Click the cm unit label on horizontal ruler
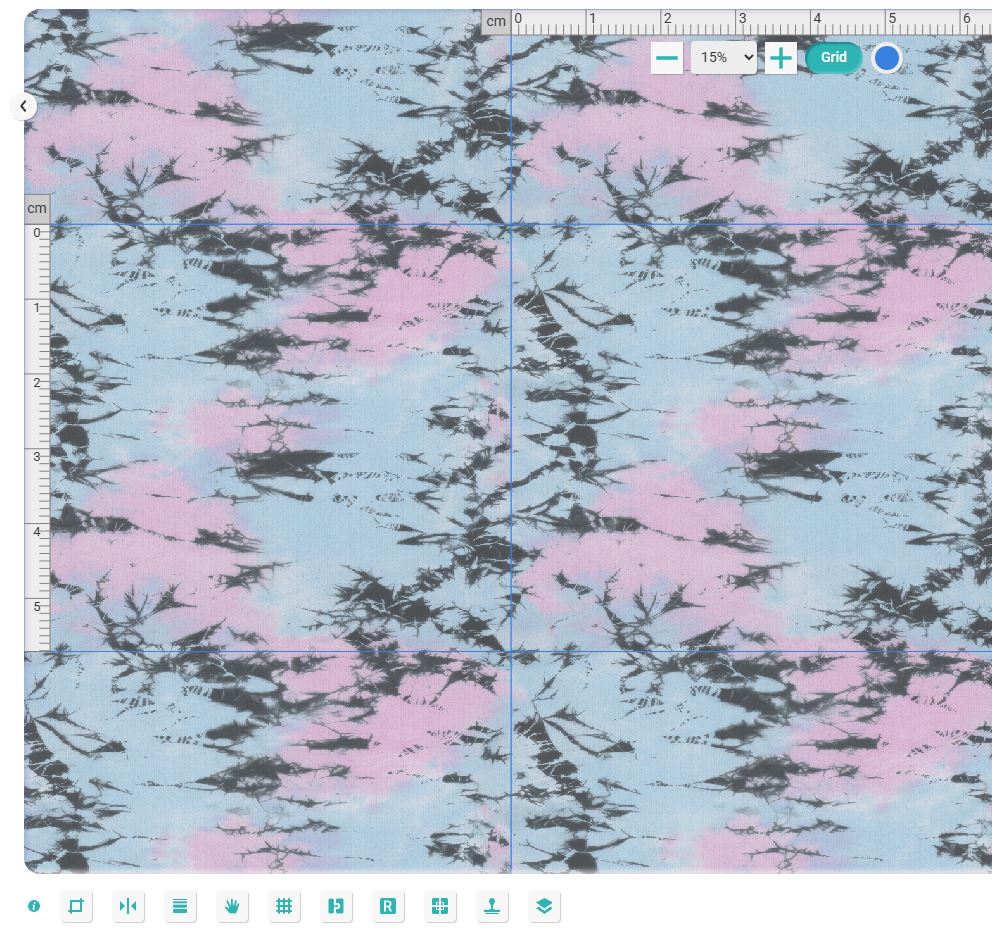 496,21
